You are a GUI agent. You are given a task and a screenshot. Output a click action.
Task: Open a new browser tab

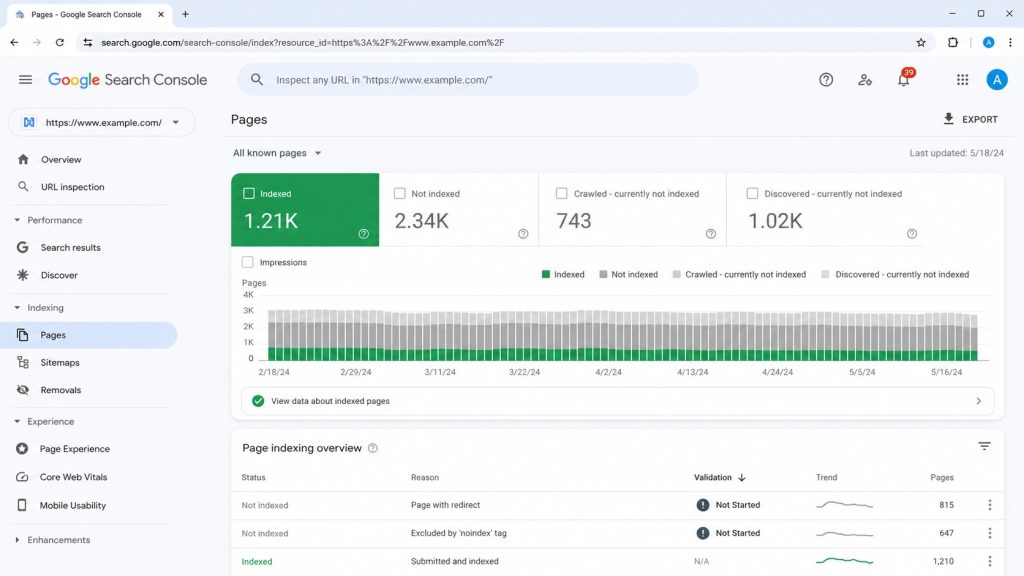coord(185,14)
